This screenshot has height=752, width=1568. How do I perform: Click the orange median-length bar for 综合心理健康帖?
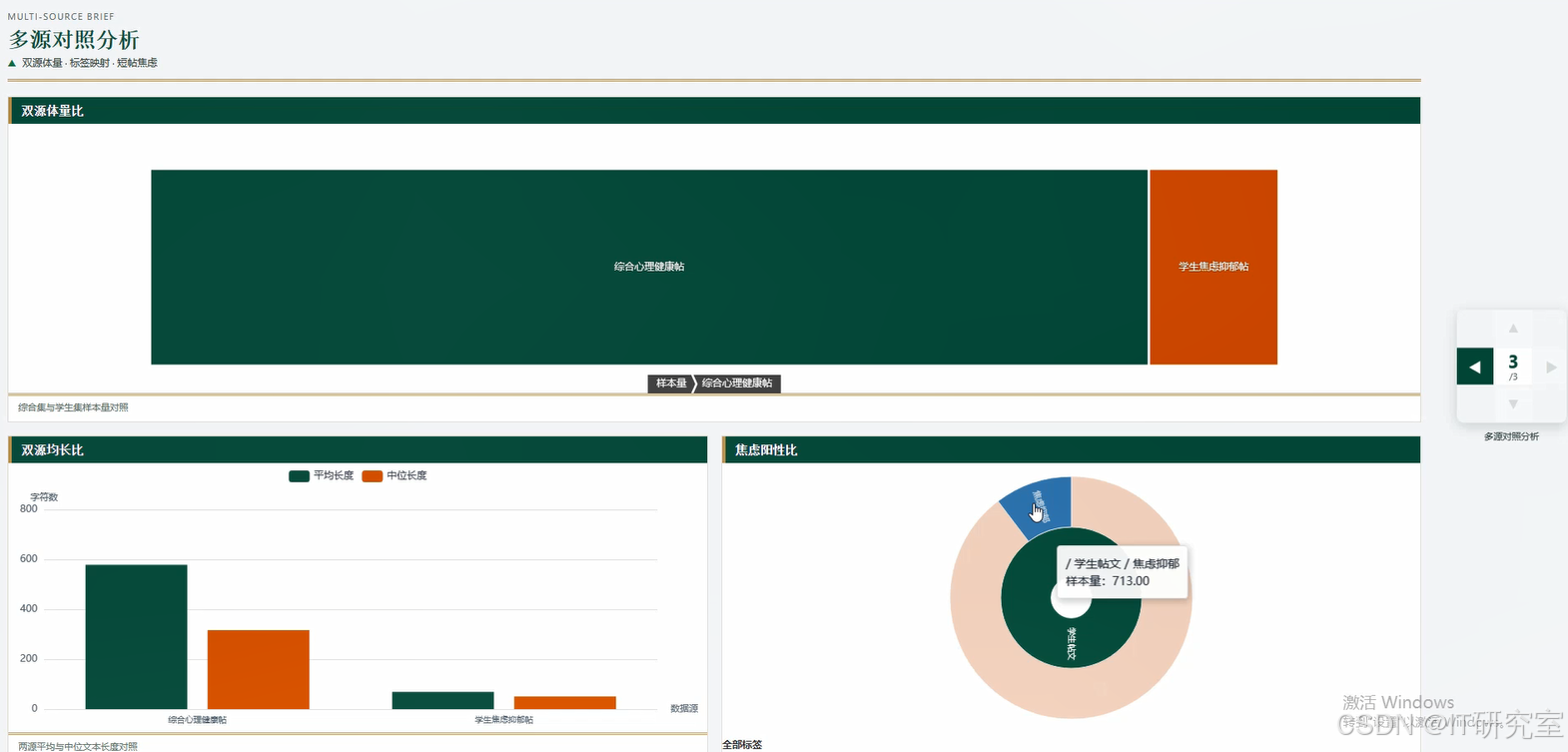[259, 669]
